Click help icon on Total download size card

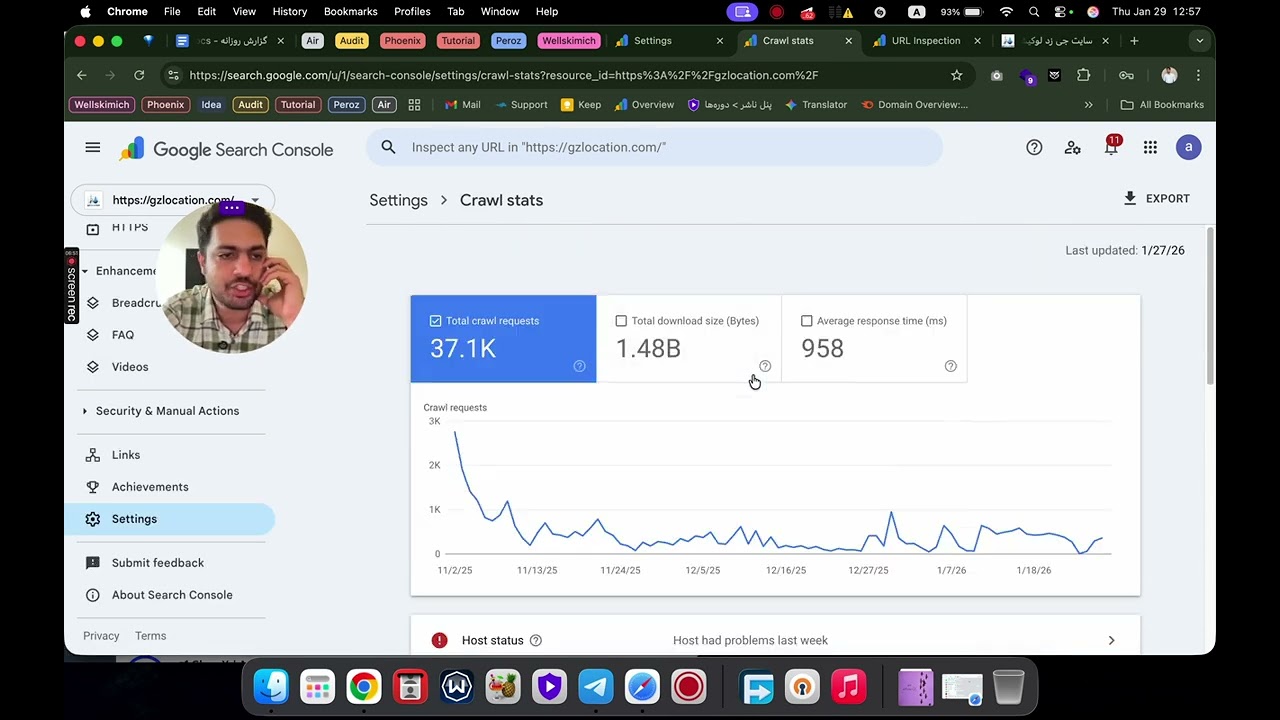point(765,366)
